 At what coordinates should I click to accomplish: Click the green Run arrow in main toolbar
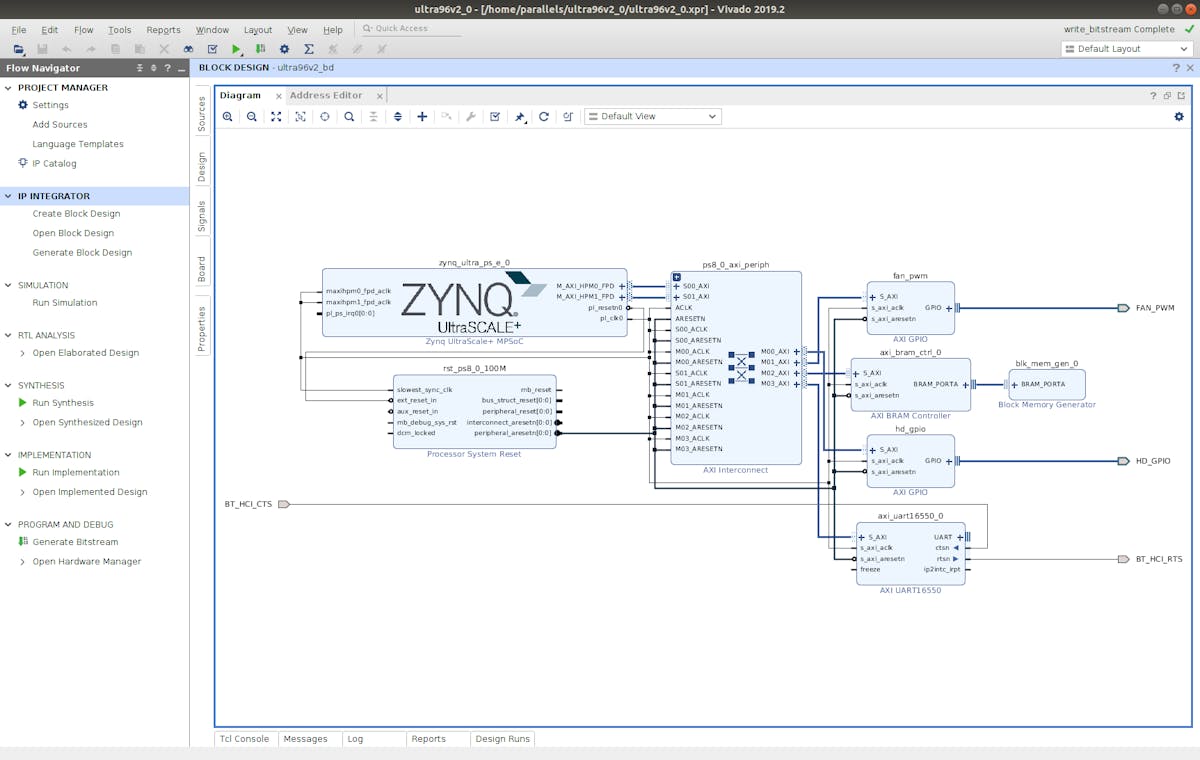click(x=237, y=49)
